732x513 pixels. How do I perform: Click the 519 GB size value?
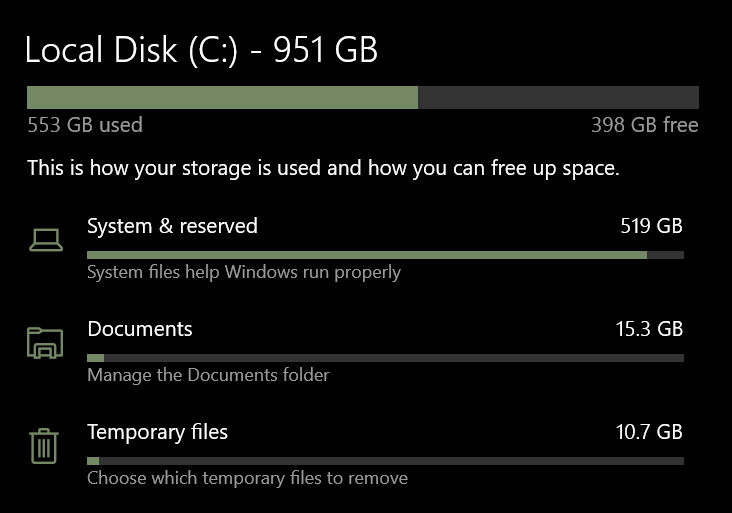[651, 226]
